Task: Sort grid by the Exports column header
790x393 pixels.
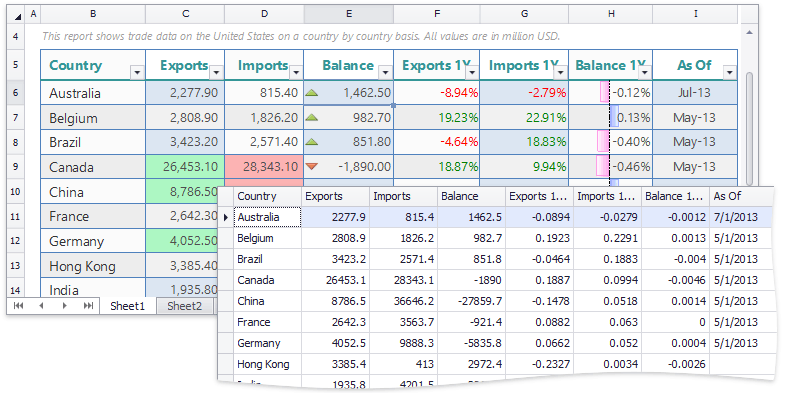Action: pyautogui.click(x=336, y=196)
